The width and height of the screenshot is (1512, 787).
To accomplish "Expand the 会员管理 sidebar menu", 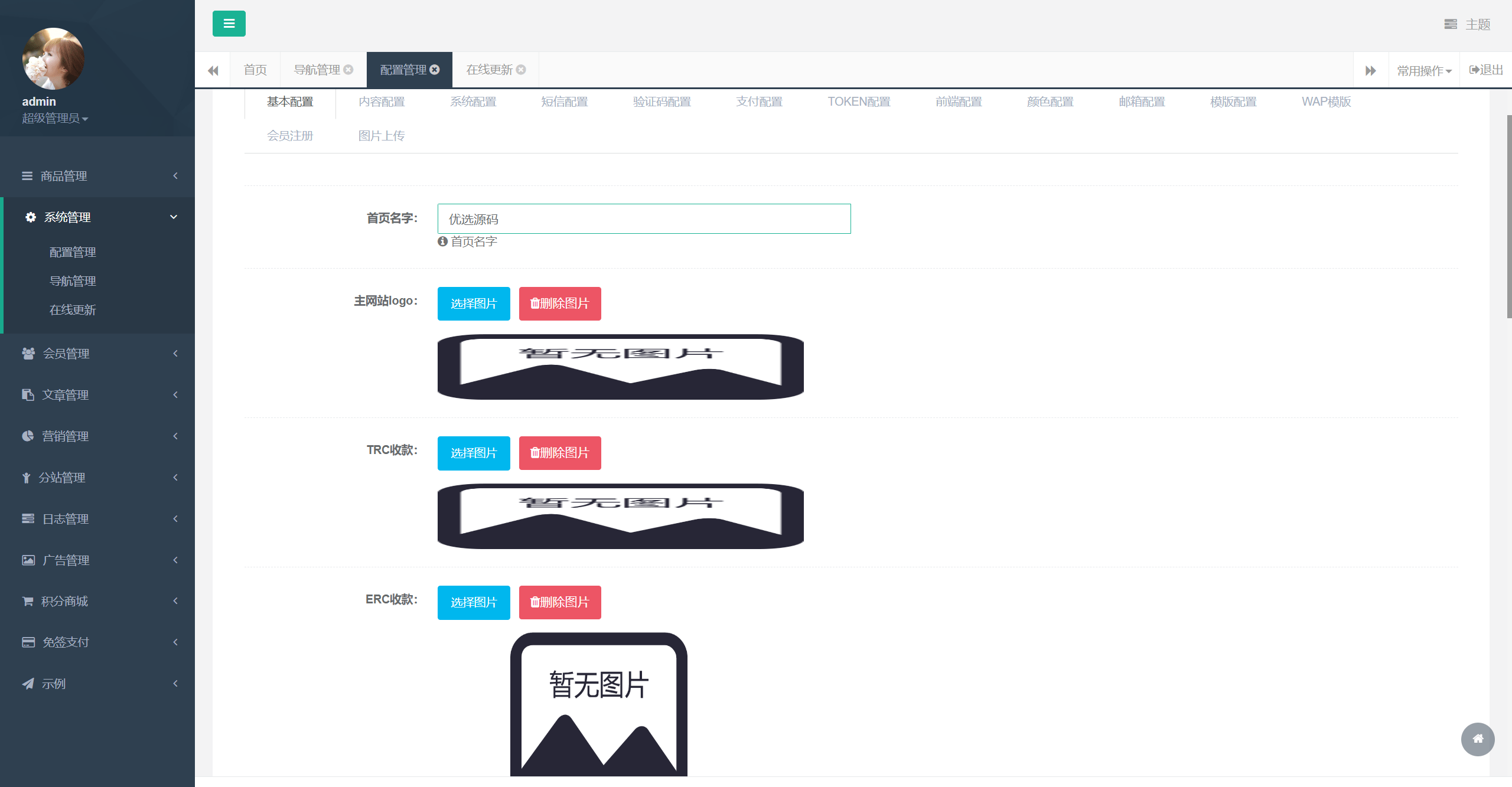I will 97,353.
